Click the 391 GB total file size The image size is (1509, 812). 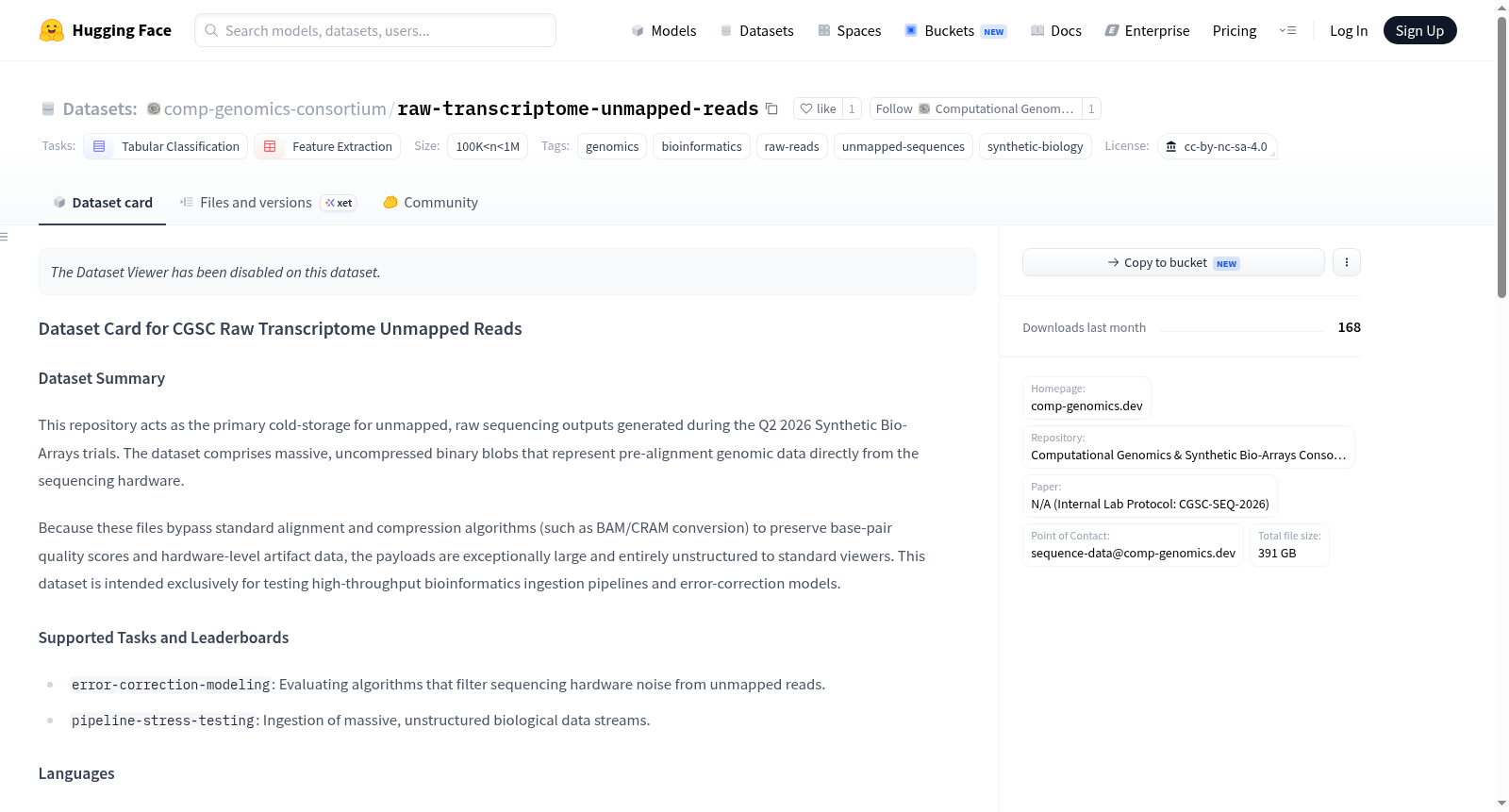click(x=1277, y=553)
